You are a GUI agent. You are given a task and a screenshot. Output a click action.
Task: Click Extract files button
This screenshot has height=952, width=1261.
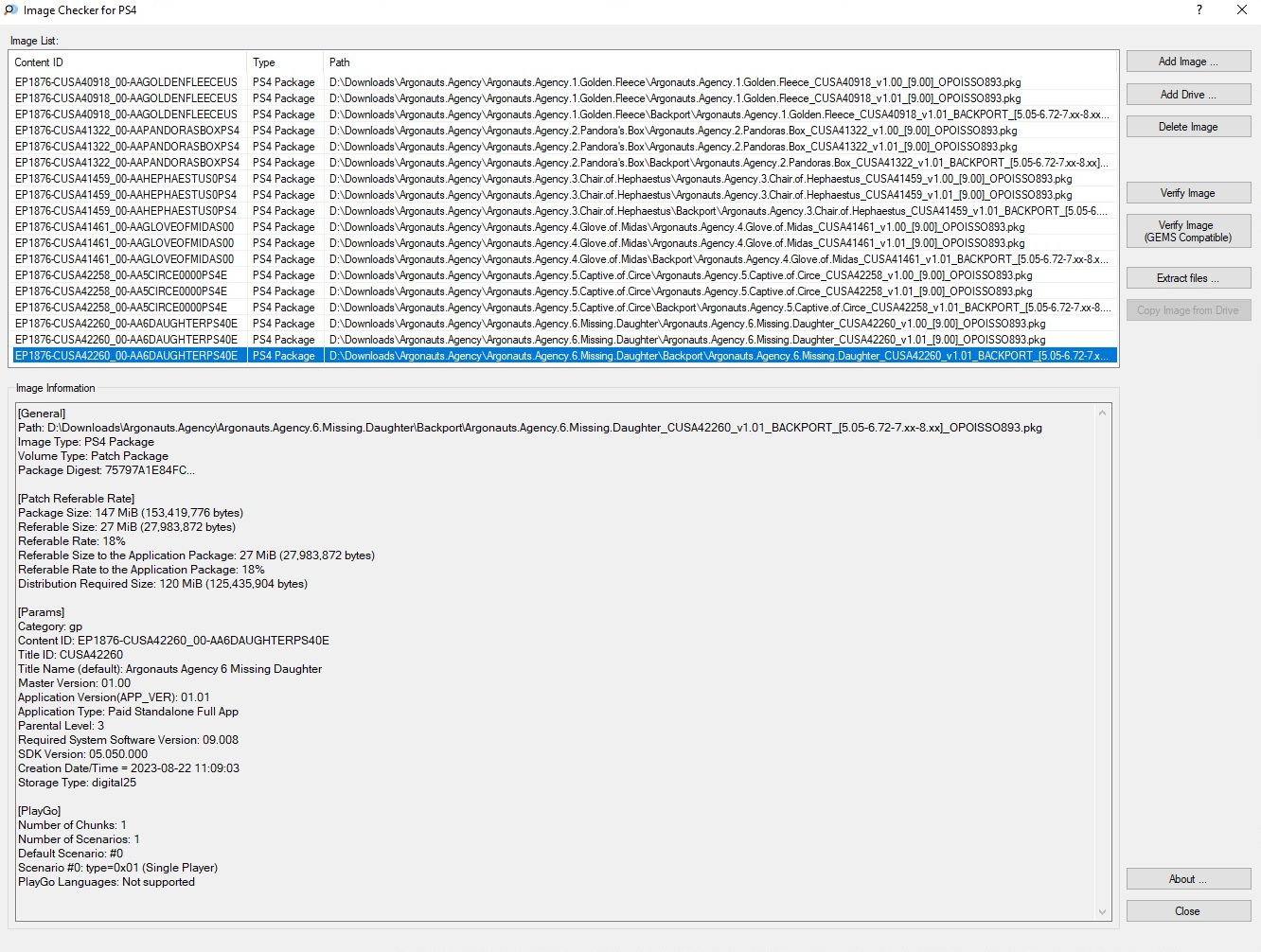[1188, 278]
